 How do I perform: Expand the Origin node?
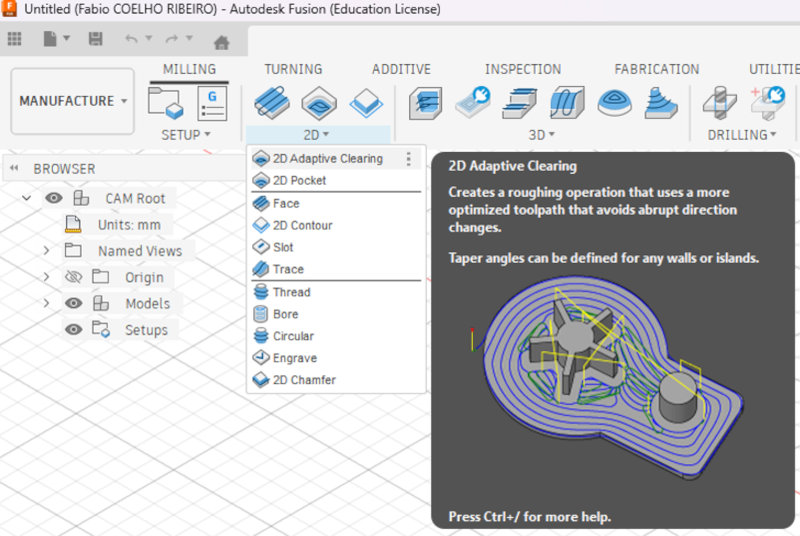click(x=46, y=277)
